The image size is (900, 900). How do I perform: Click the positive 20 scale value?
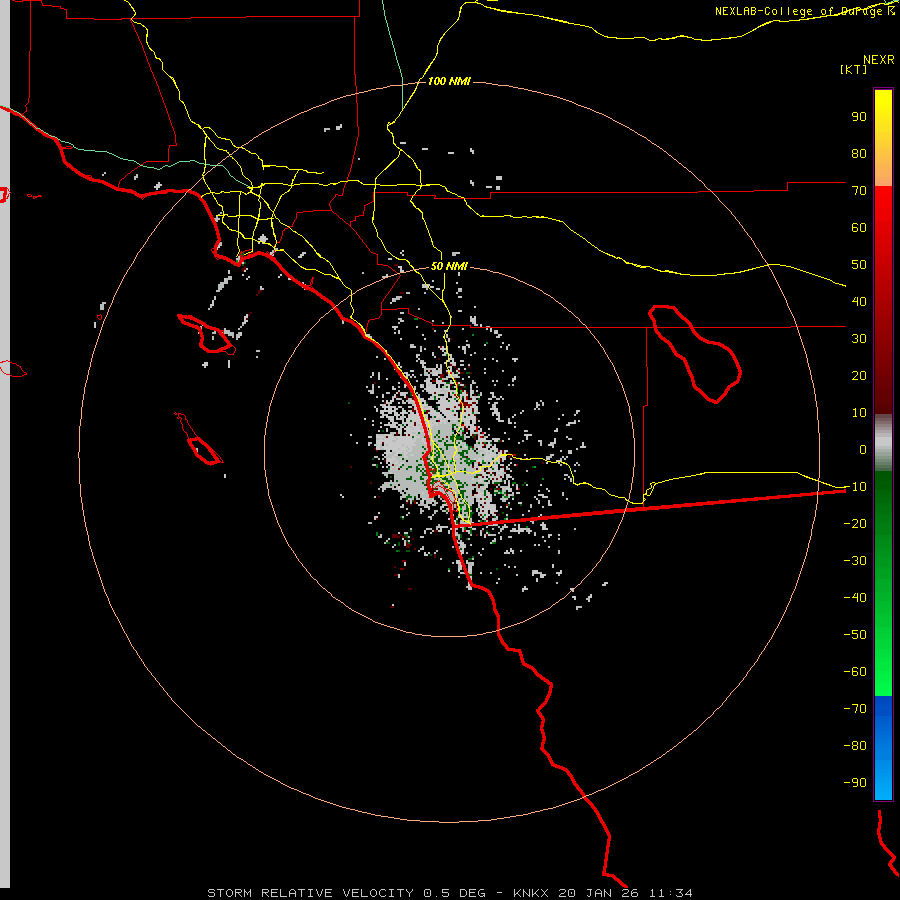[x=859, y=375]
